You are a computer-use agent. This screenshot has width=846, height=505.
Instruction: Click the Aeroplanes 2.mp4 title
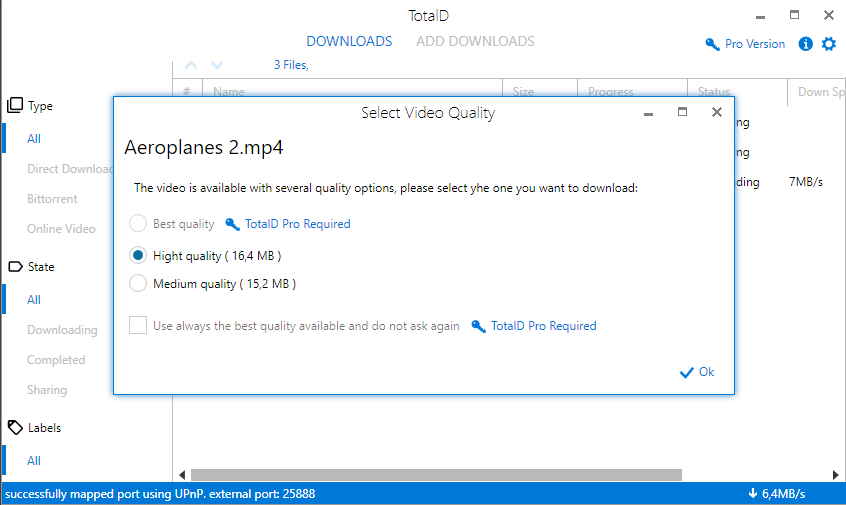point(203,147)
